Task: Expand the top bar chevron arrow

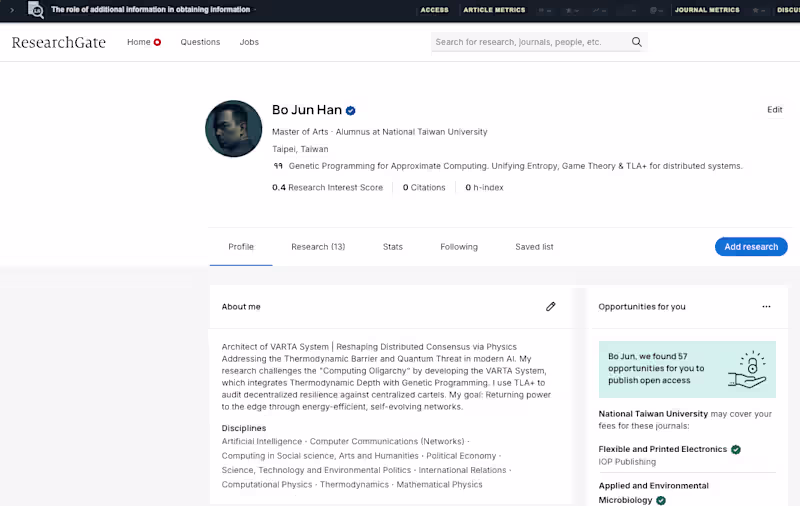Action: coord(12,10)
